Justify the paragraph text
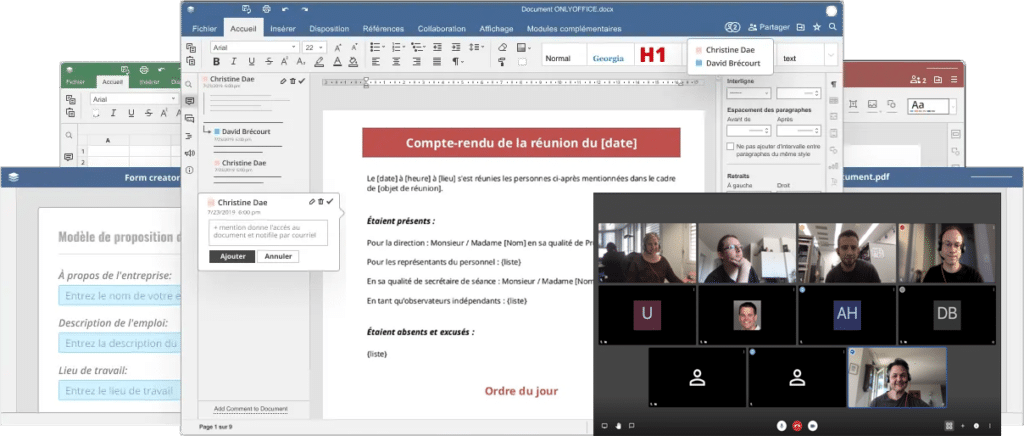 point(437,62)
